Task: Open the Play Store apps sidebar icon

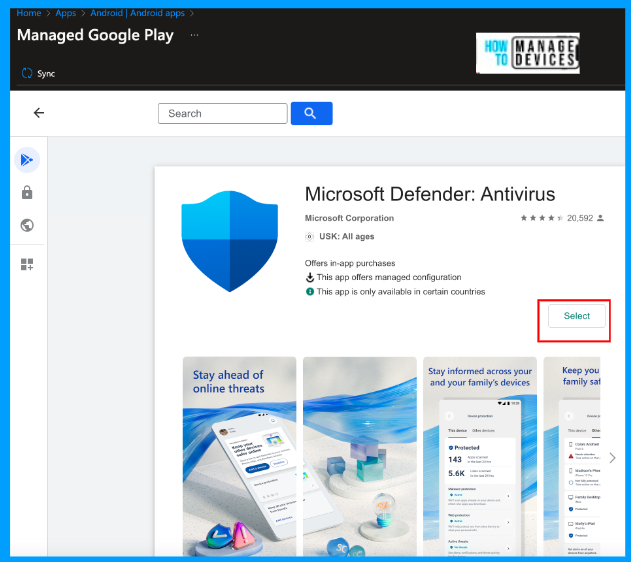Action: click(x=27, y=160)
